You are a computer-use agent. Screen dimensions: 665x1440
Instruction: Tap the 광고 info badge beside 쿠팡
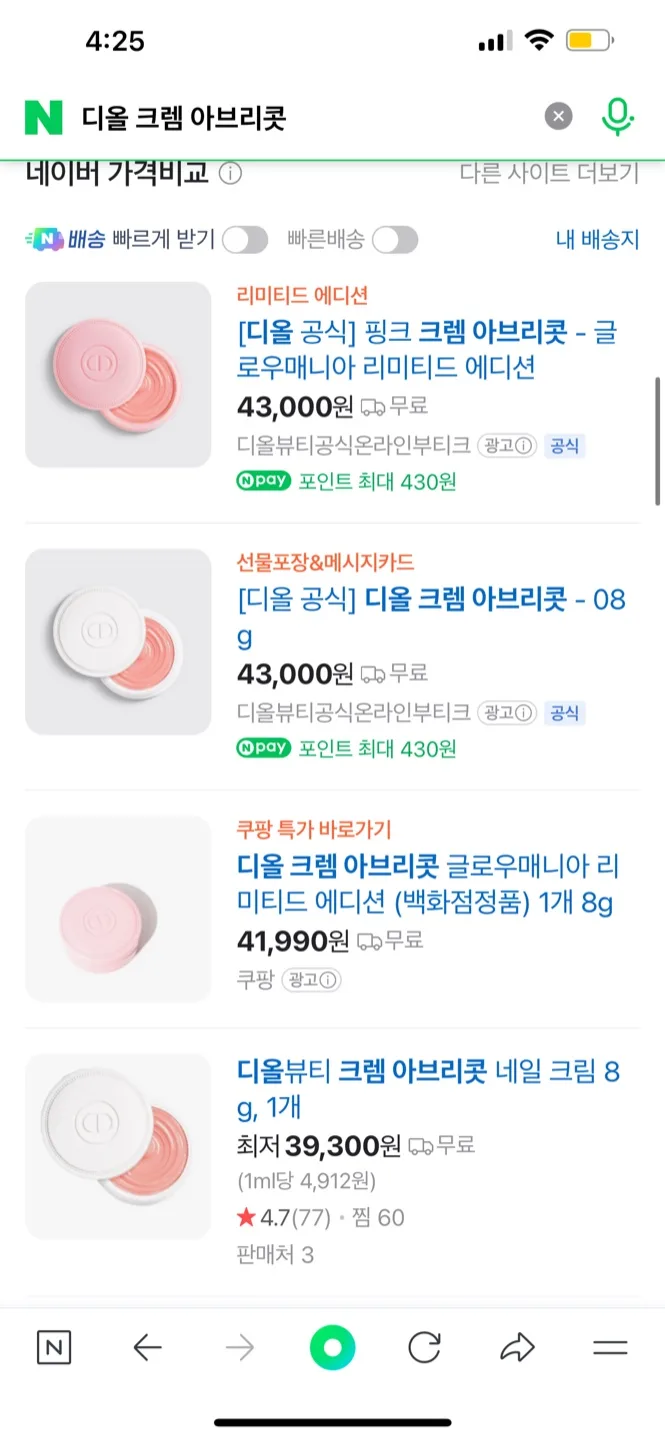[311, 980]
